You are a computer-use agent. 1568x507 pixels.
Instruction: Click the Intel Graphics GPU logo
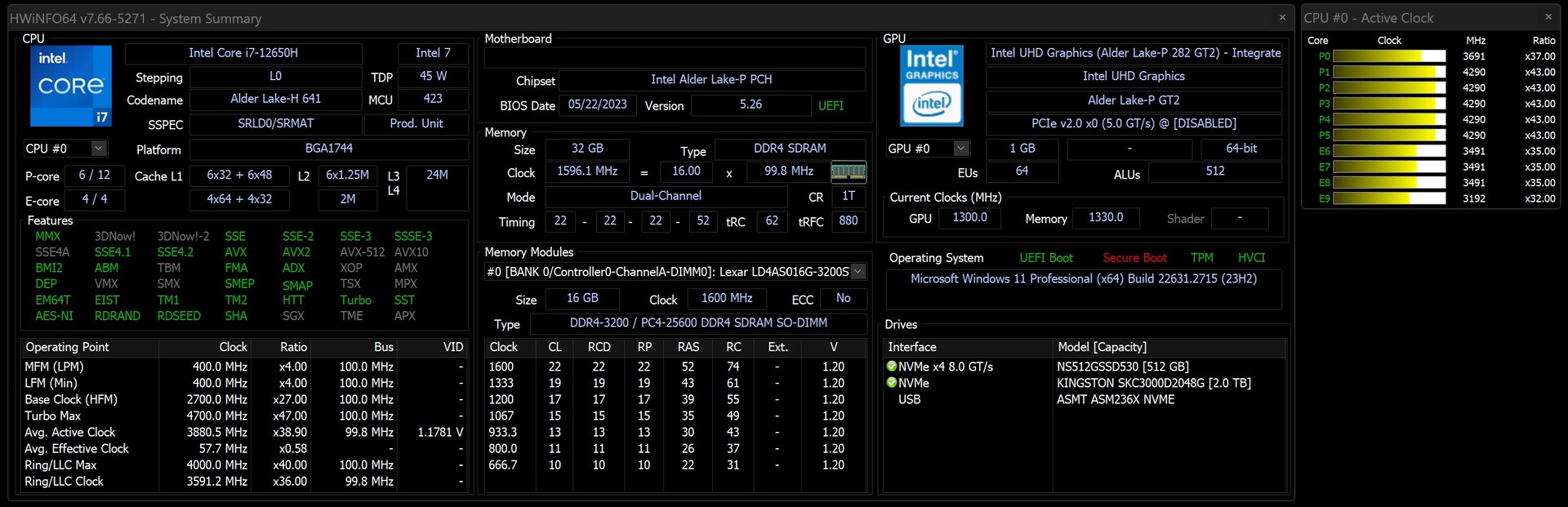pyautogui.click(x=932, y=86)
